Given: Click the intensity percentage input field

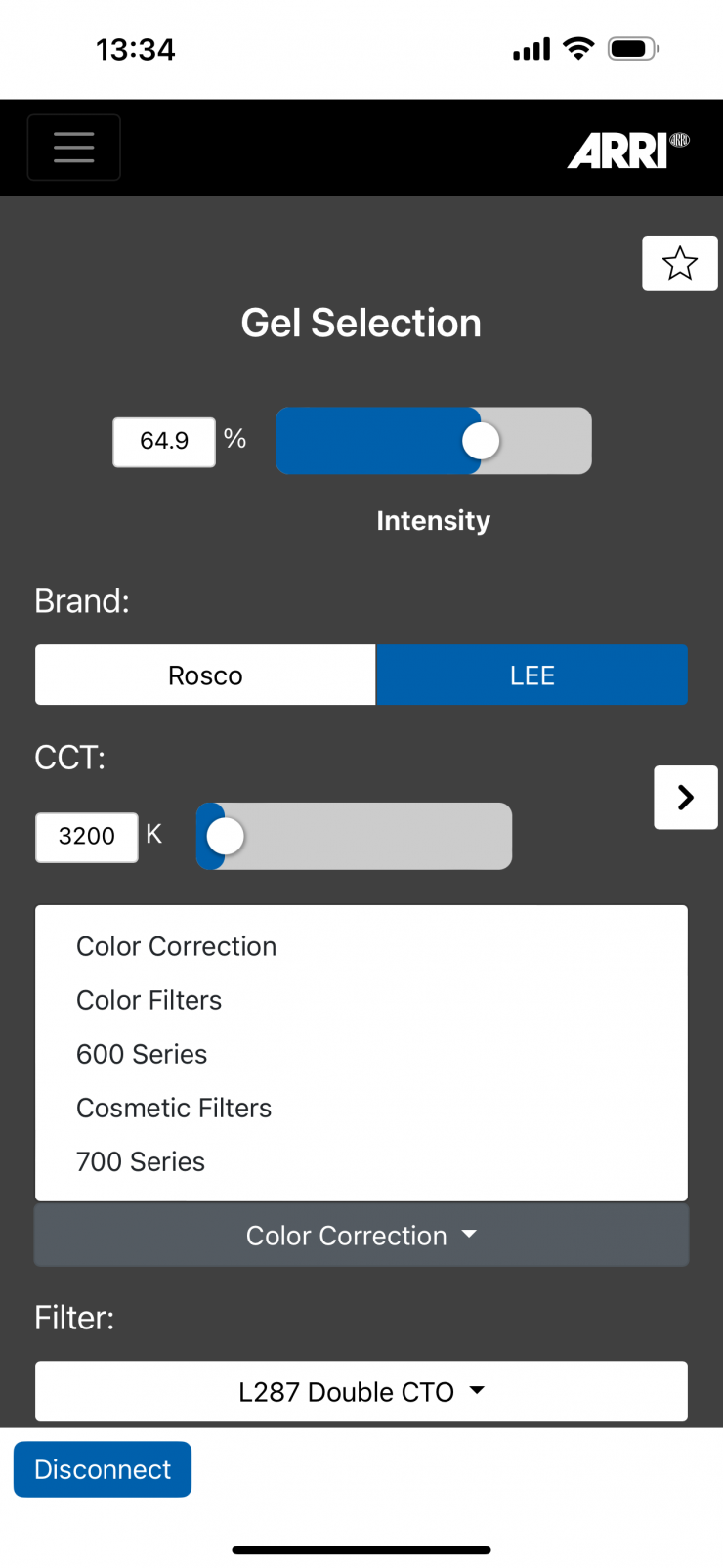Looking at the screenshot, I should point(164,442).
